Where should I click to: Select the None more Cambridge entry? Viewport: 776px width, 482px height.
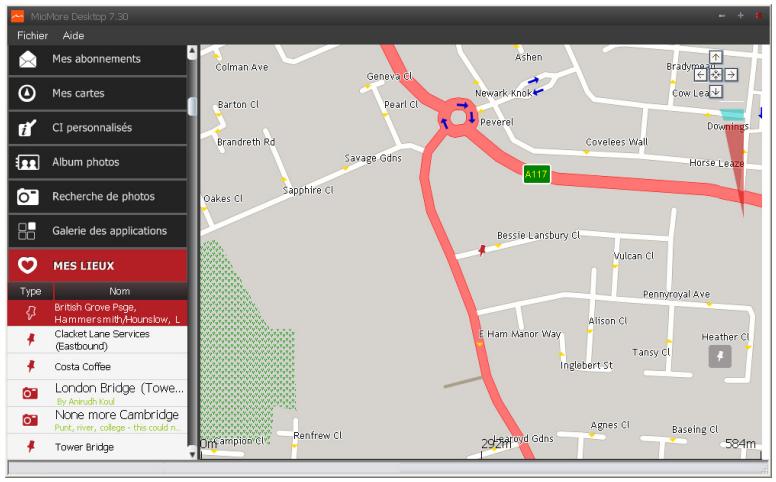pyautogui.click(x=97, y=420)
